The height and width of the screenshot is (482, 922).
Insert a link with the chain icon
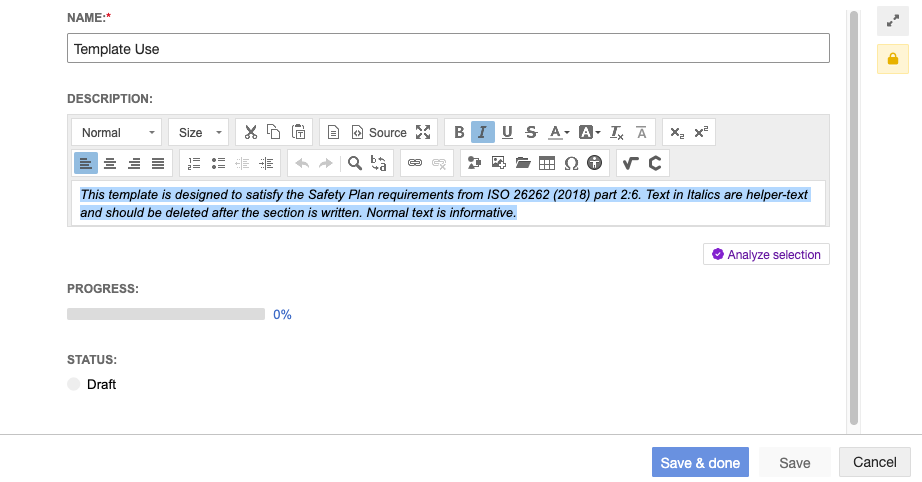(x=415, y=163)
